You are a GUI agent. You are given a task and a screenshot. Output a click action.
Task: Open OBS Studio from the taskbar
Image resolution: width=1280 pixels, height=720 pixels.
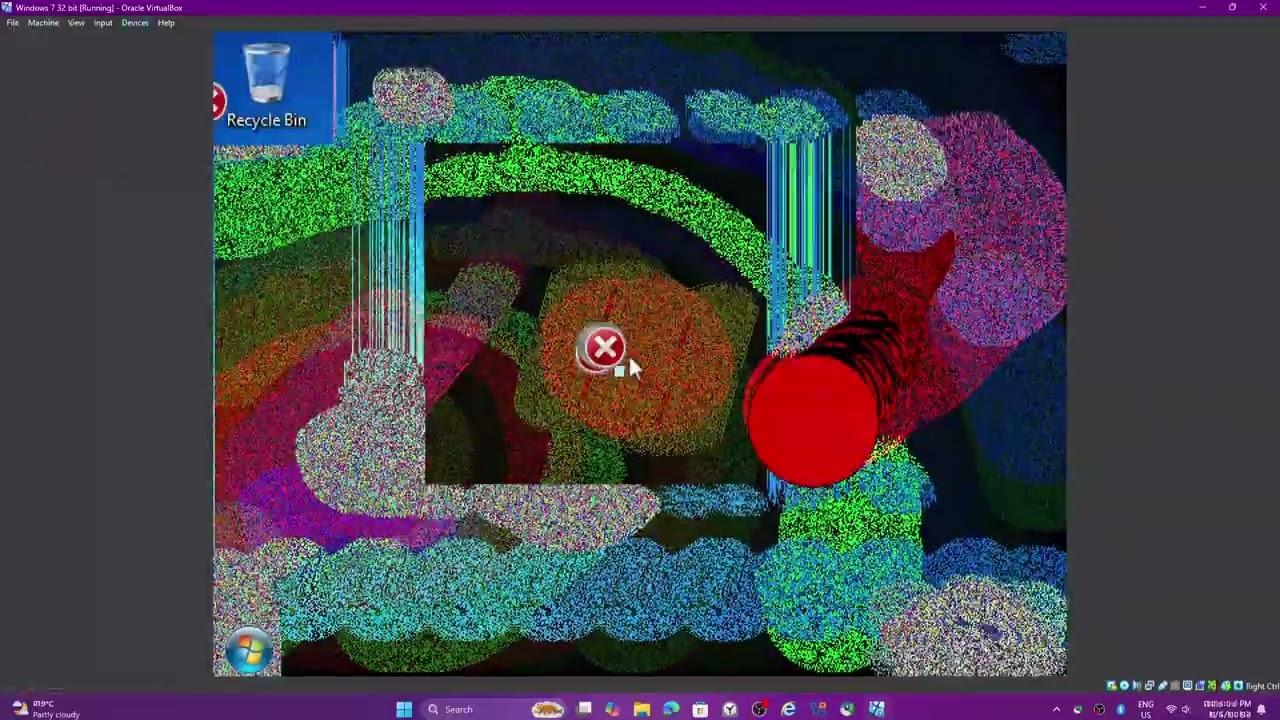[759, 709]
